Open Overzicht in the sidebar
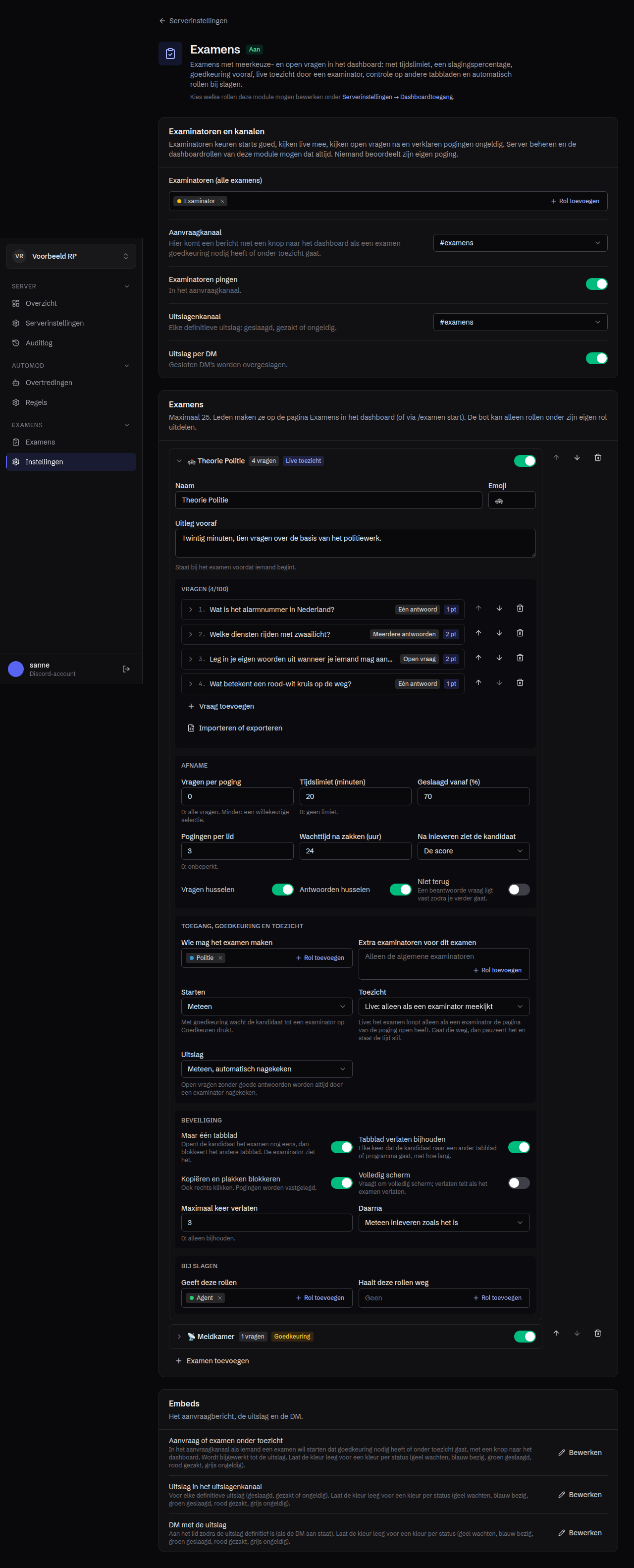Screen dimensions: 634x1568 pos(71,303)
